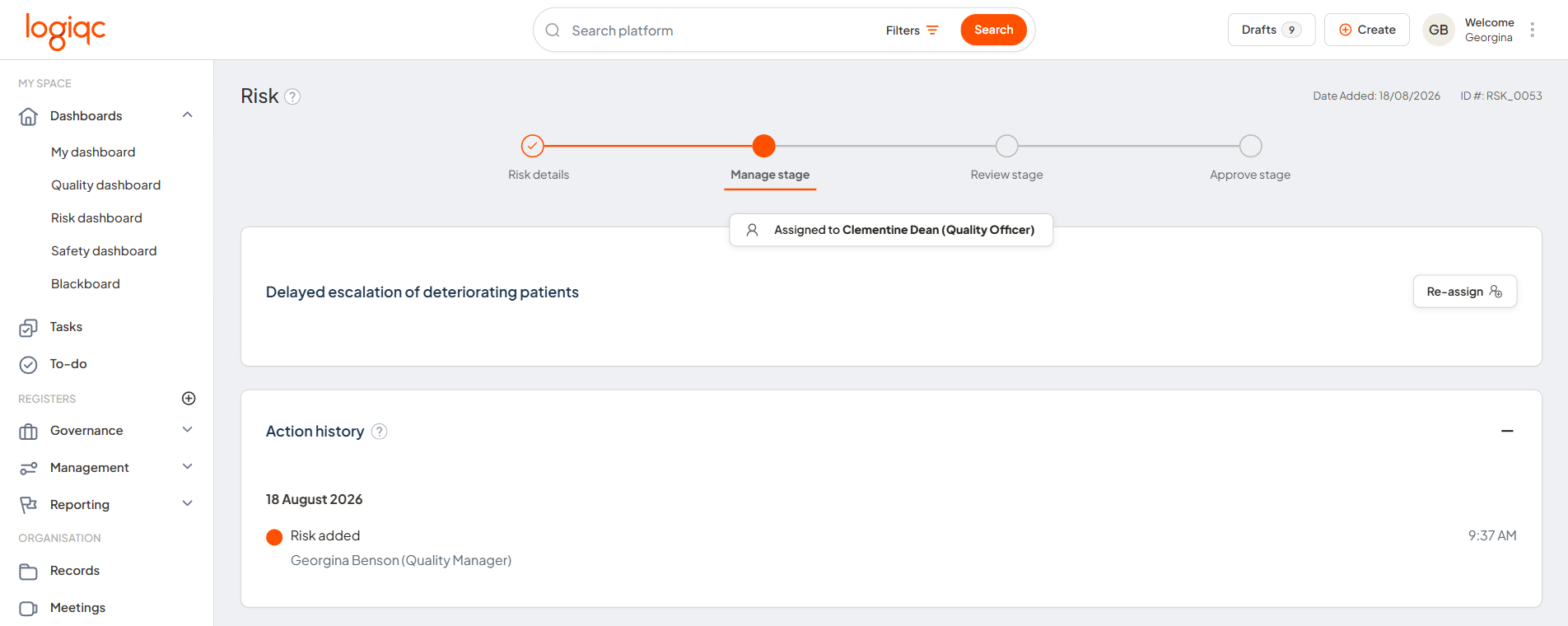This screenshot has height=626, width=1568.
Task: Open the user options kebab menu
Action: (1533, 30)
